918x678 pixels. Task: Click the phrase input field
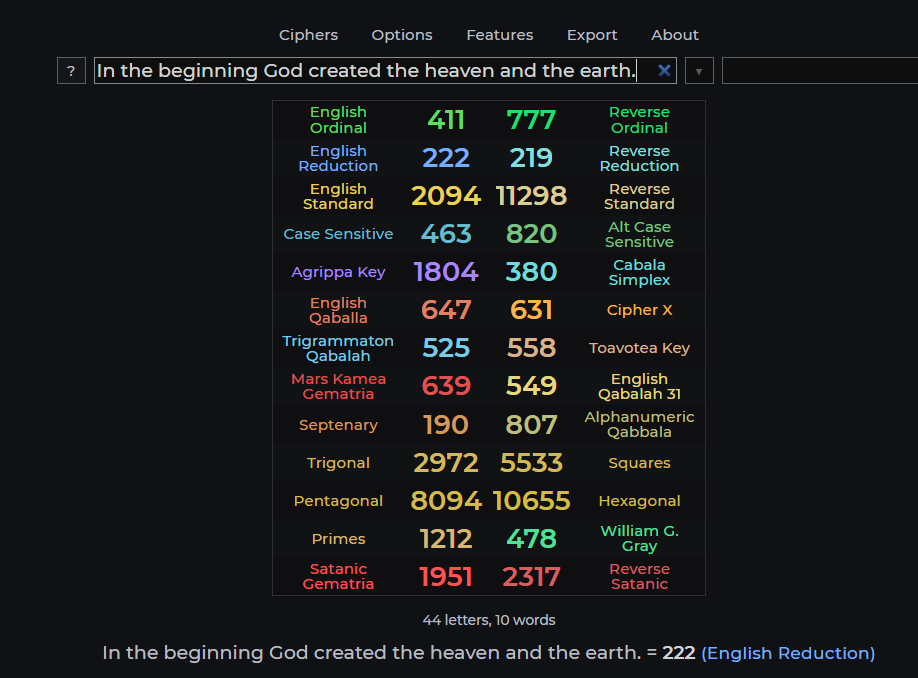click(x=385, y=71)
